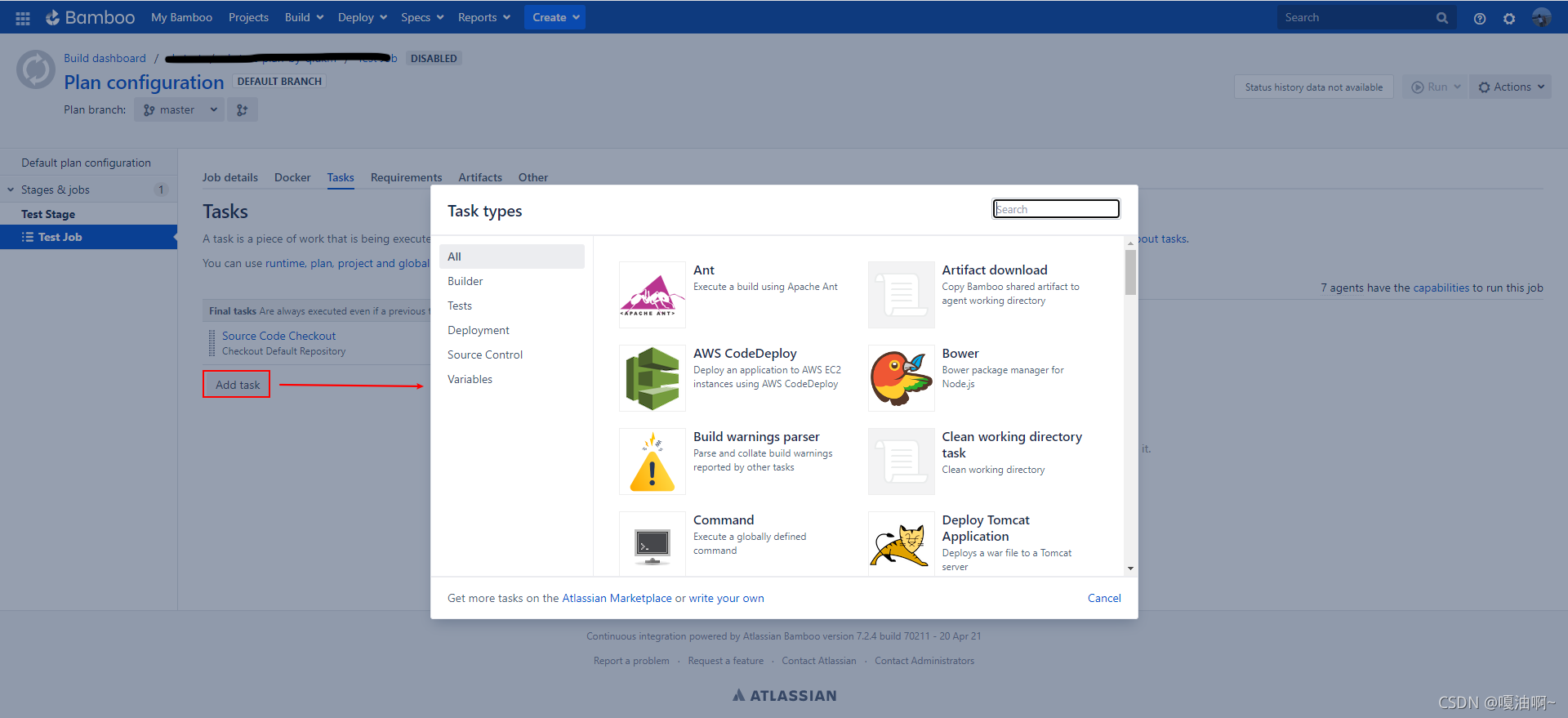This screenshot has height=718, width=1568.
Task: Click the Report a problem footer link
Action: 631,661
